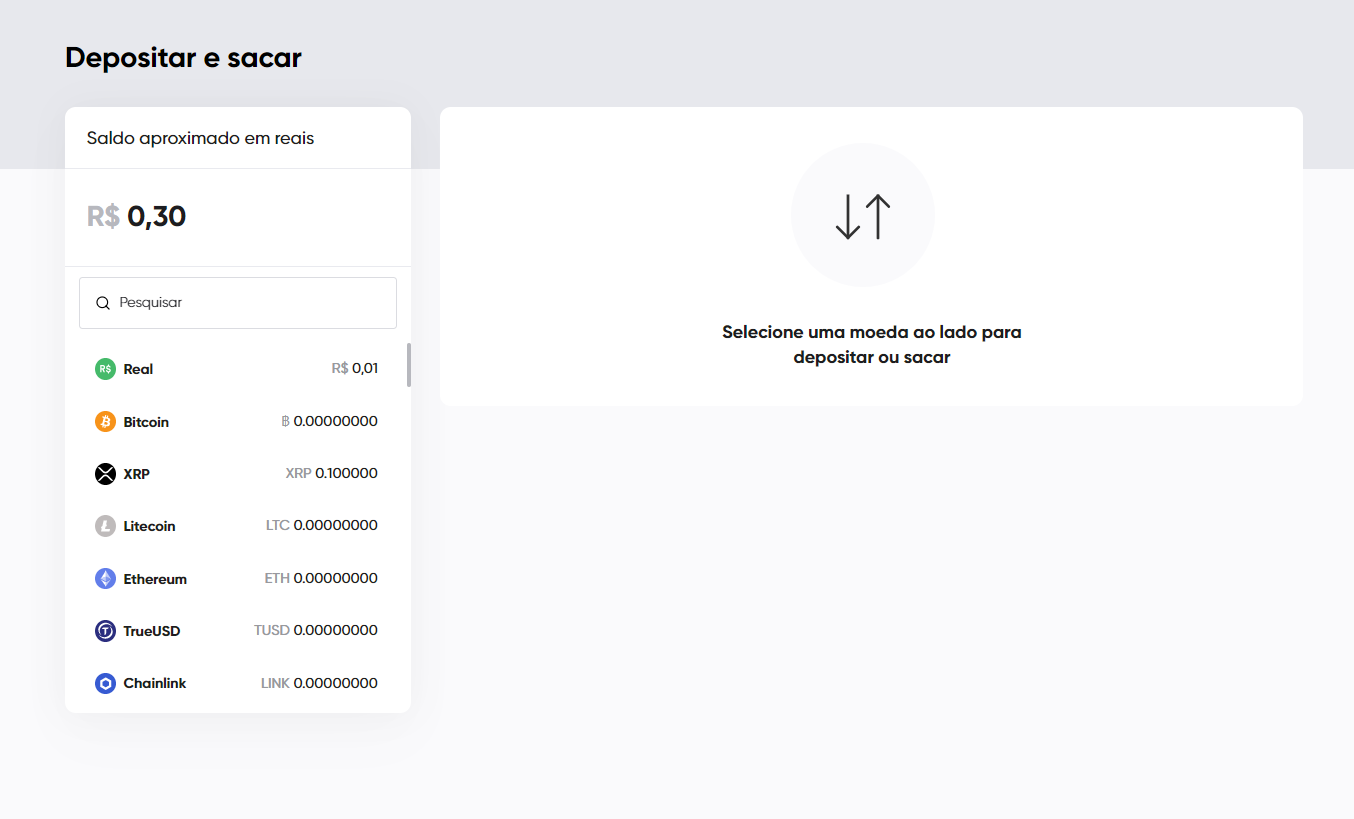Select the Bitcoin currency name
Viewport: 1354px width, 819px height.
click(146, 422)
